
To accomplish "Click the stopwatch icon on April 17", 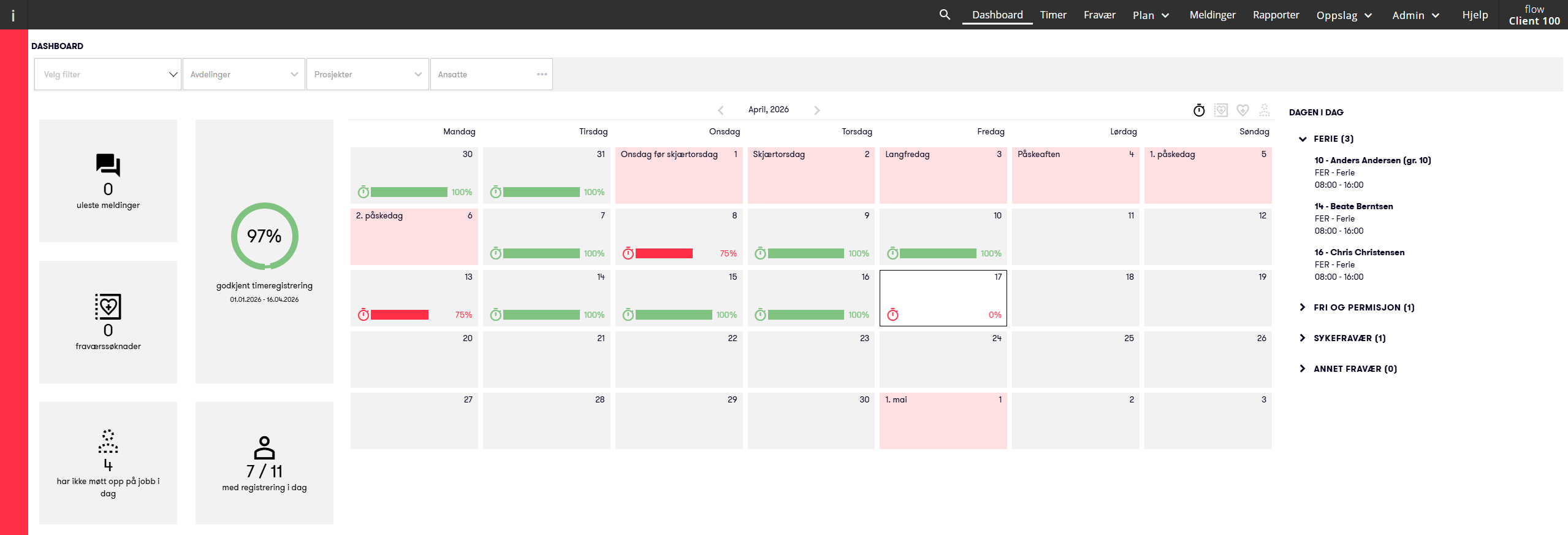I will 893,315.
